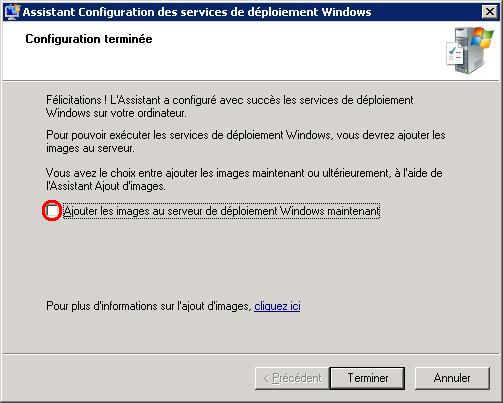The height and width of the screenshot is (403, 503).
Task: Click the 'Vous avez le choix' paragraph
Action: click(x=244, y=179)
